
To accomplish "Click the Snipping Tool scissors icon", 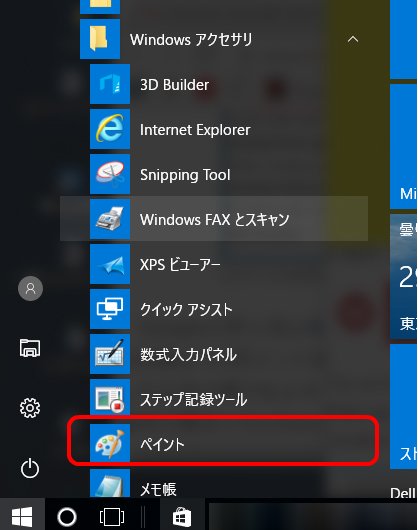I will pos(110,174).
